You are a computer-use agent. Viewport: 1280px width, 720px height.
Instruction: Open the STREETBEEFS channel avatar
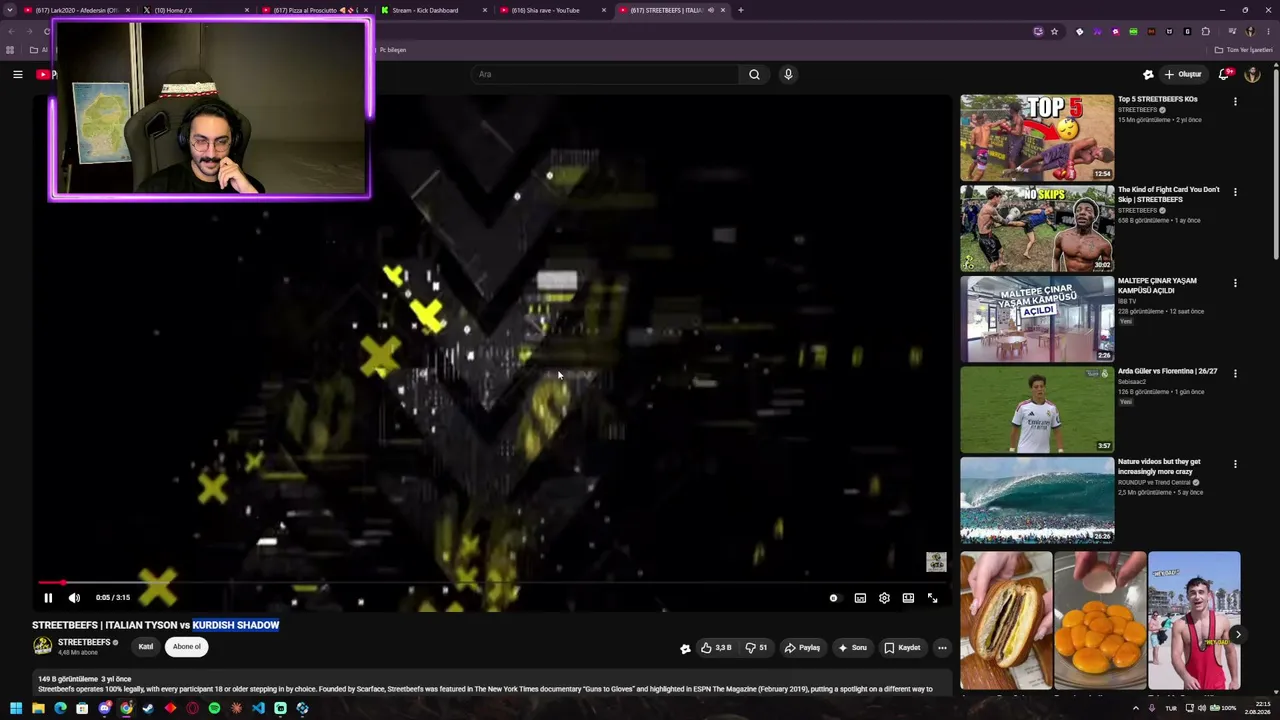(43, 646)
